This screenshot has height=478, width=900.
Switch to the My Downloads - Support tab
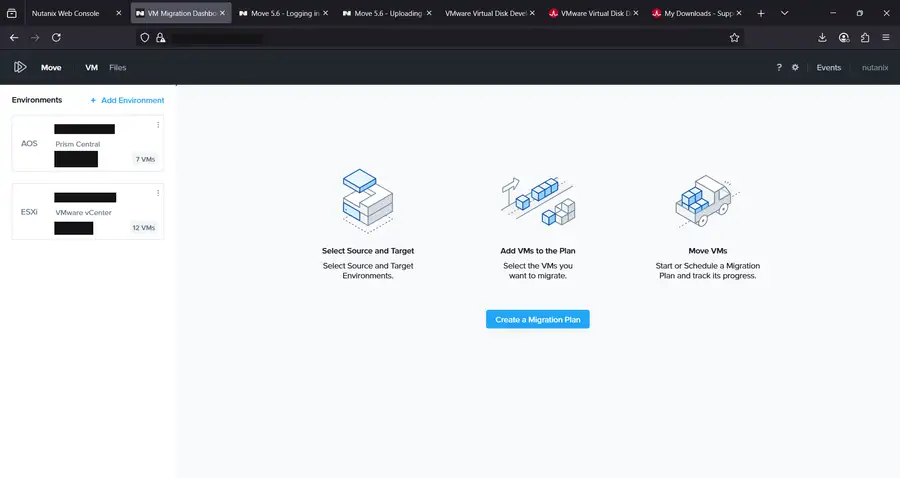tap(697, 13)
